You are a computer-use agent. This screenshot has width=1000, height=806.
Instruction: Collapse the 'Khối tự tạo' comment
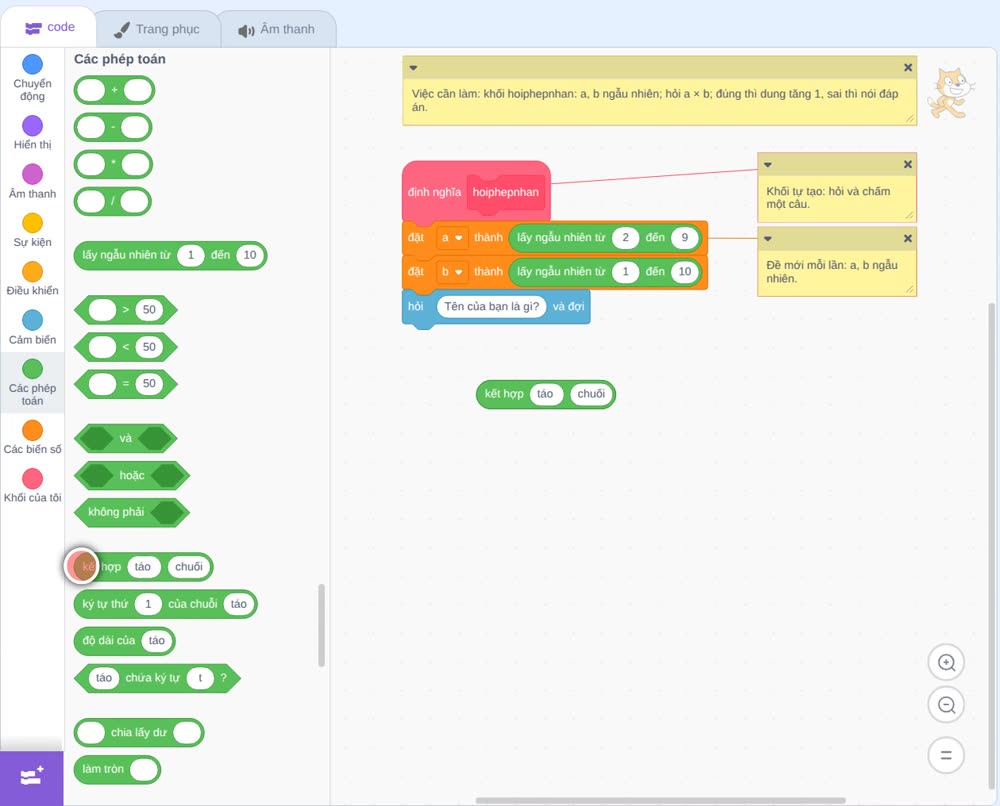coord(768,165)
